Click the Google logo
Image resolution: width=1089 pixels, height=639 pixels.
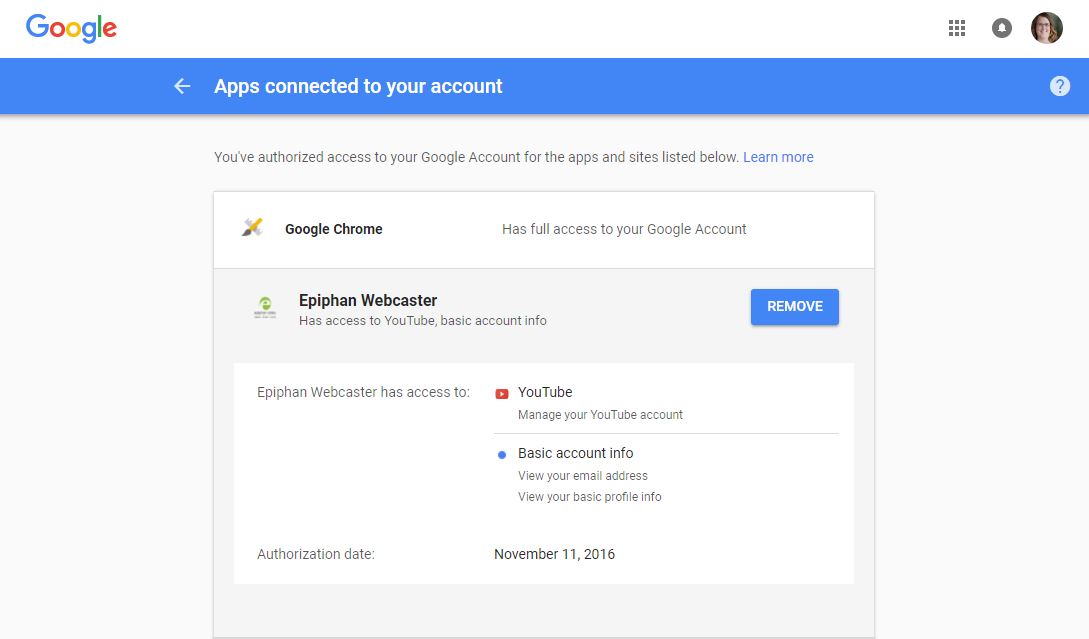coord(71,28)
